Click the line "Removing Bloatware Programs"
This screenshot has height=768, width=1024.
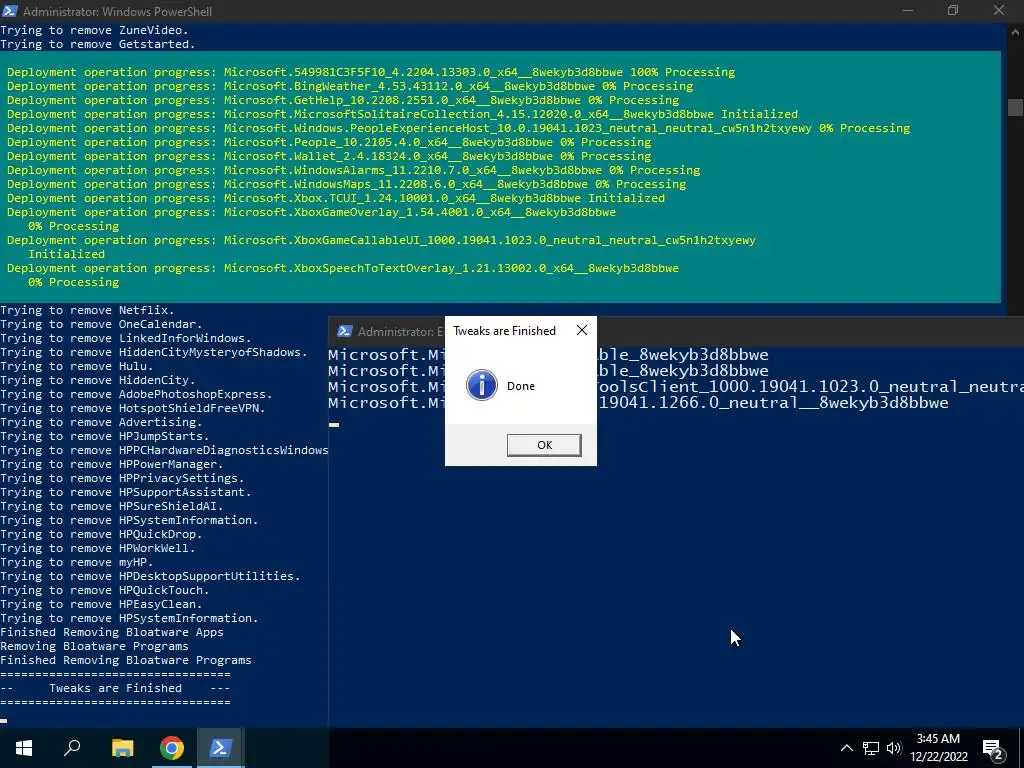pyautogui.click(x=95, y=647)
